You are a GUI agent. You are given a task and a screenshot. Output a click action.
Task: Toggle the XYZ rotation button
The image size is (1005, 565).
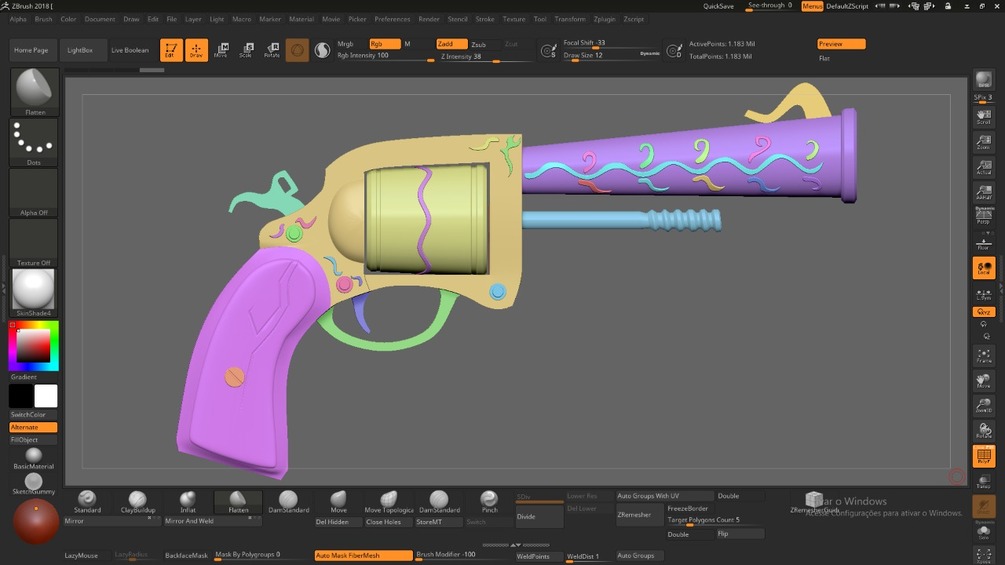coord(984,312)
